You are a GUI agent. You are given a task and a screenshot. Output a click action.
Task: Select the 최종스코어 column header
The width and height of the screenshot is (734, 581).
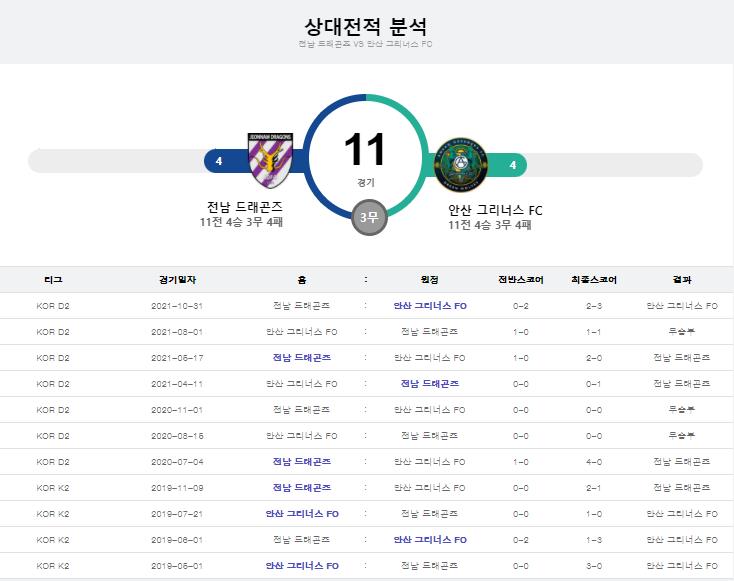coord(594,280)
